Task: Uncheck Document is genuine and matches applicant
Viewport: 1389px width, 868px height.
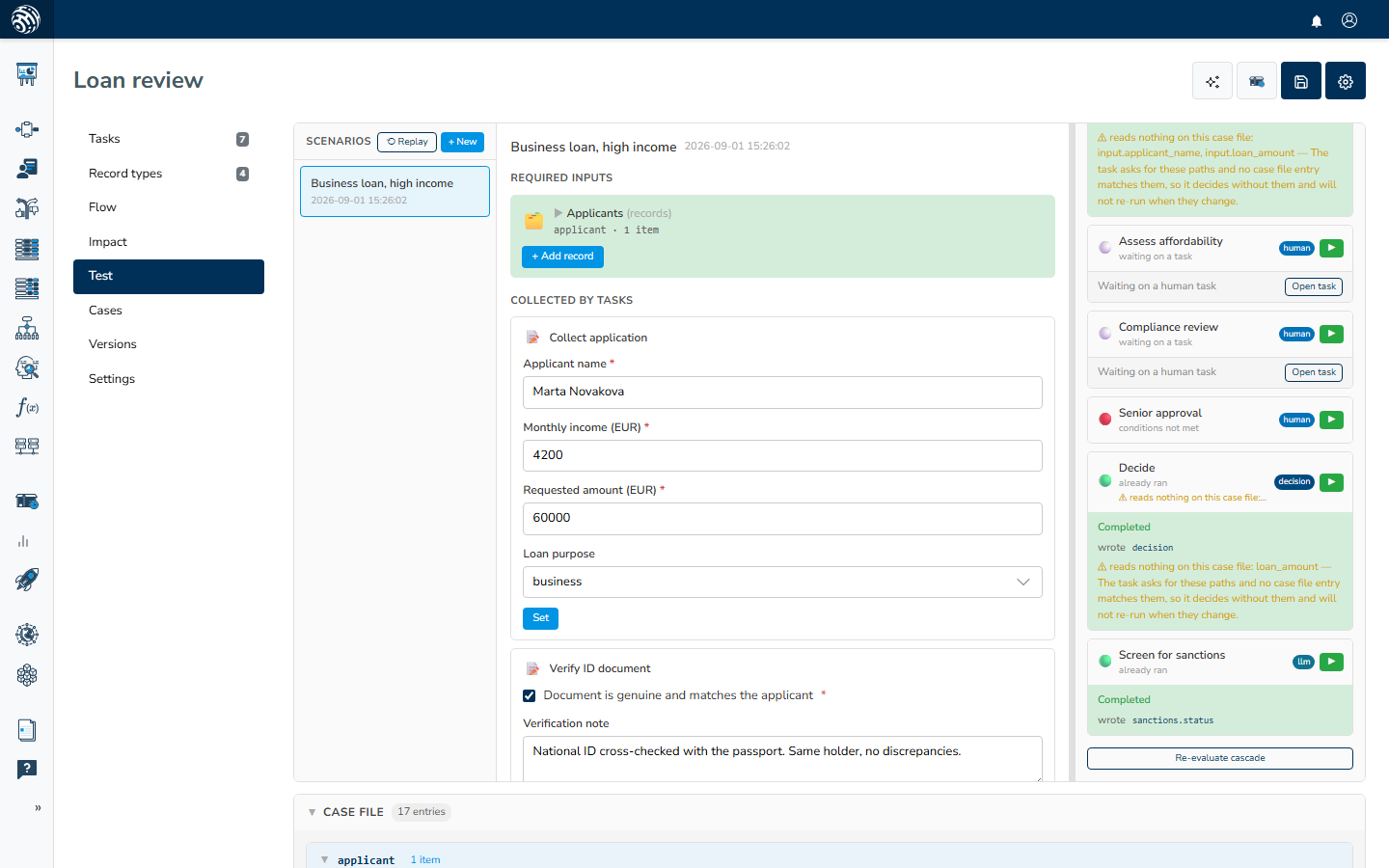Action: coord(529,695)
